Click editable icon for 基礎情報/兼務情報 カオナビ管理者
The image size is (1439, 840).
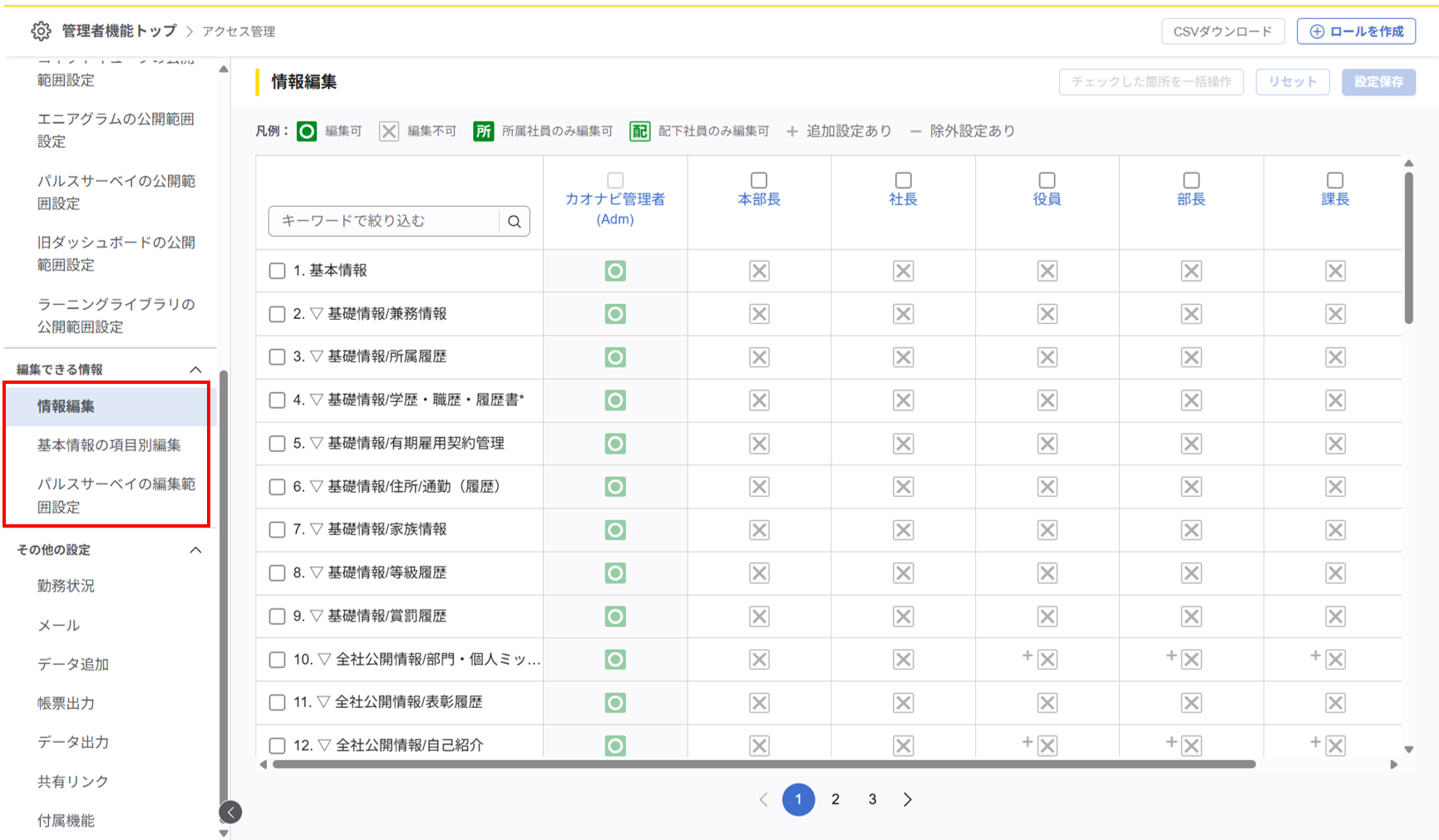615,314
